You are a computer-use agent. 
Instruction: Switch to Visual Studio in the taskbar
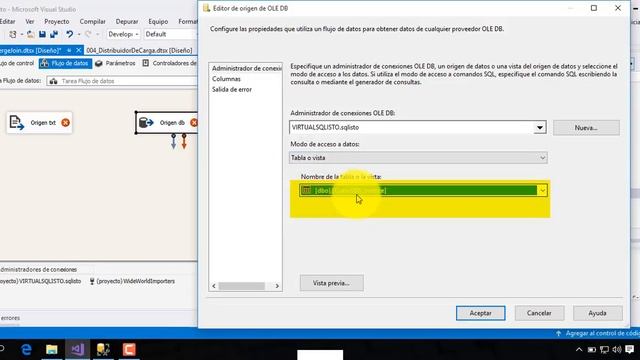(78, 349)
